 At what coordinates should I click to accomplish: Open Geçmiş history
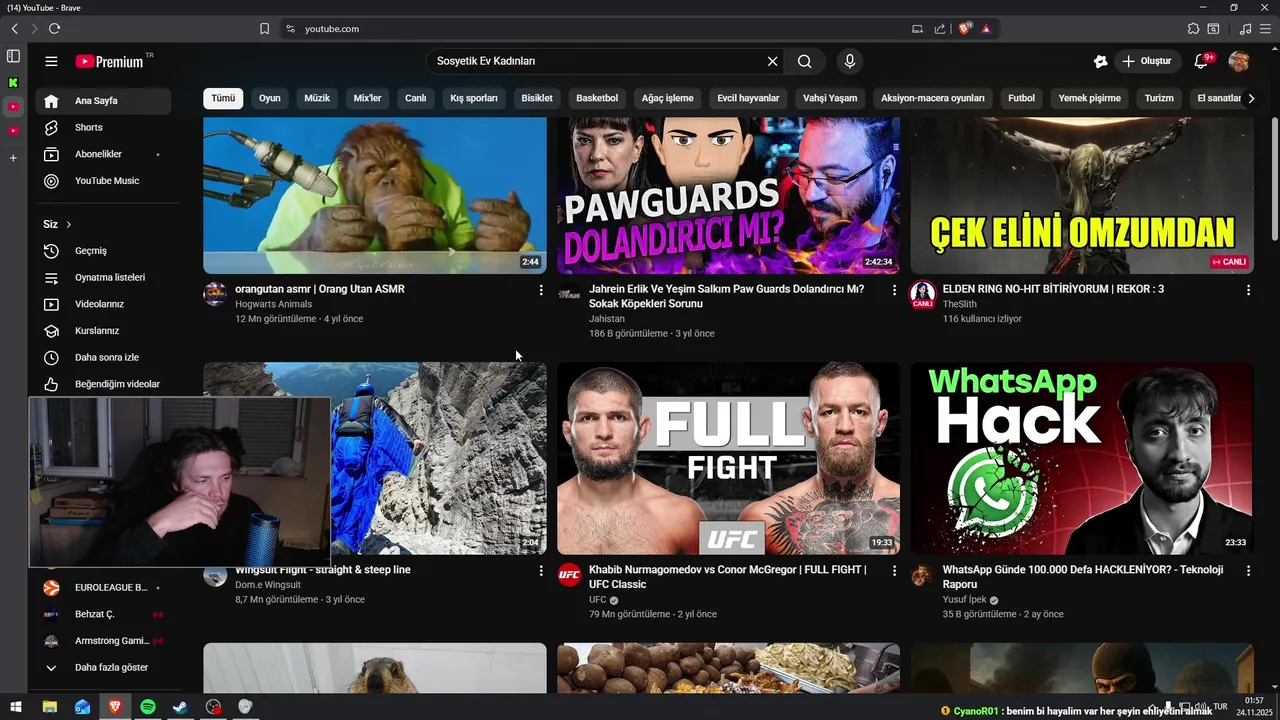(x=103, y=251)
